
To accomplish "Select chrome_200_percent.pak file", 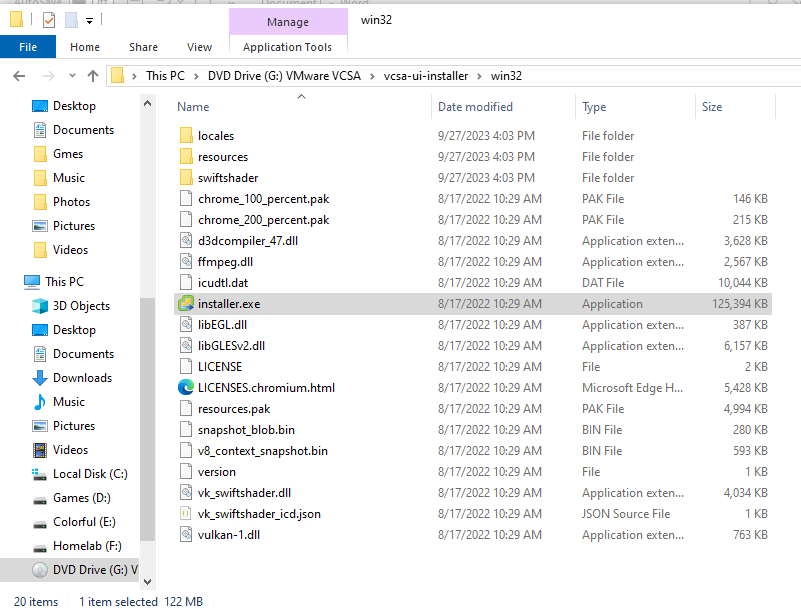I will click(473, 219).
